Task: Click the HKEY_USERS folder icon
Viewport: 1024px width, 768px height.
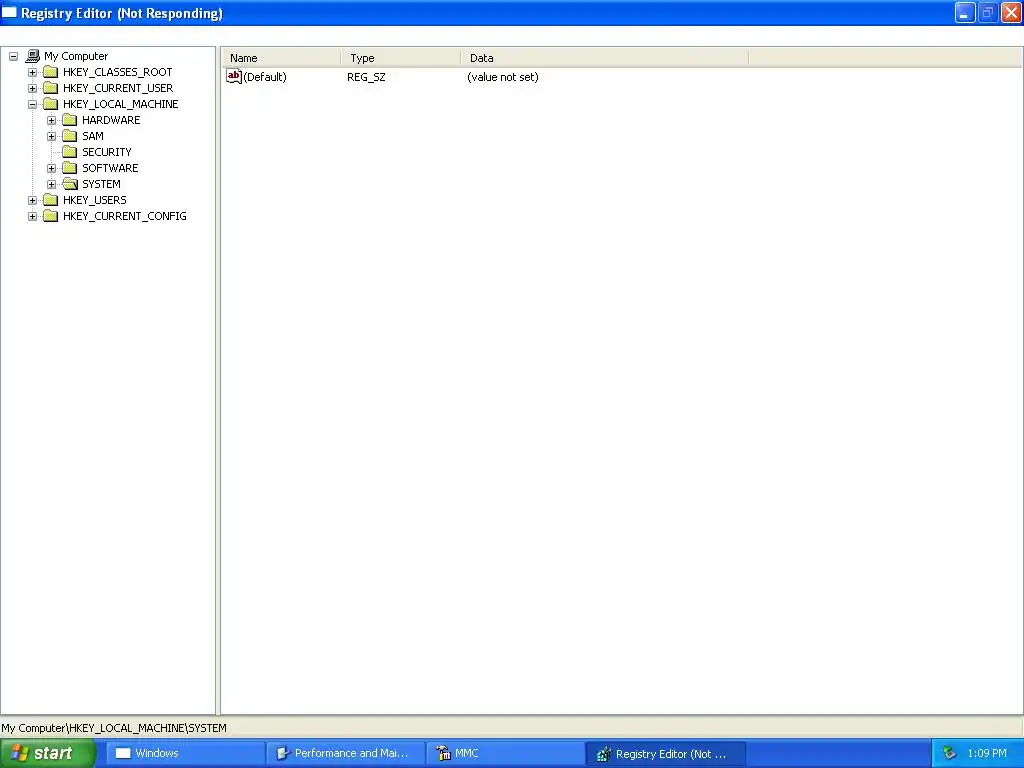Action: tap(50, 200)
